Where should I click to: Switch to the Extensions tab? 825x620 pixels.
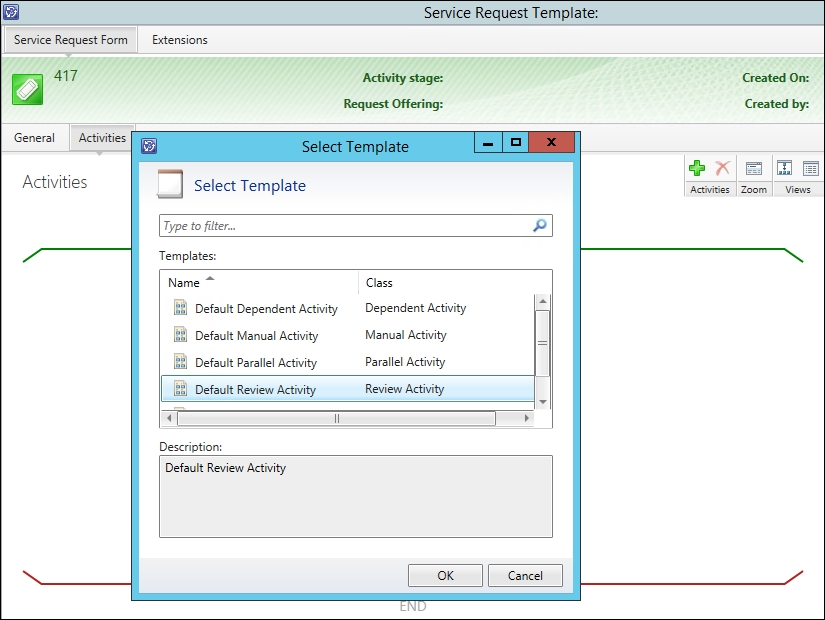(179, 39)
